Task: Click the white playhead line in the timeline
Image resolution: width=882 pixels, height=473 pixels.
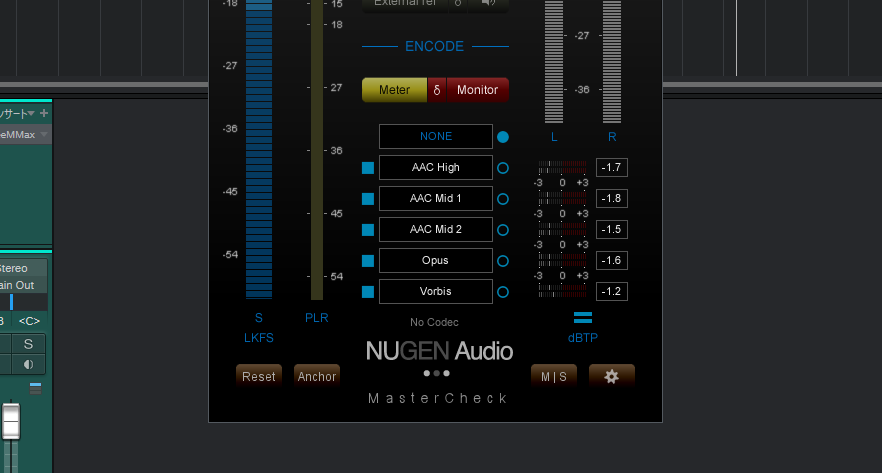Action: (736, 38)
